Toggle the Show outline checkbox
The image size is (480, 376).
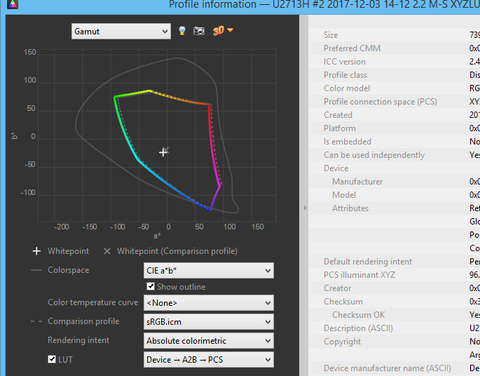pos(151,286)
